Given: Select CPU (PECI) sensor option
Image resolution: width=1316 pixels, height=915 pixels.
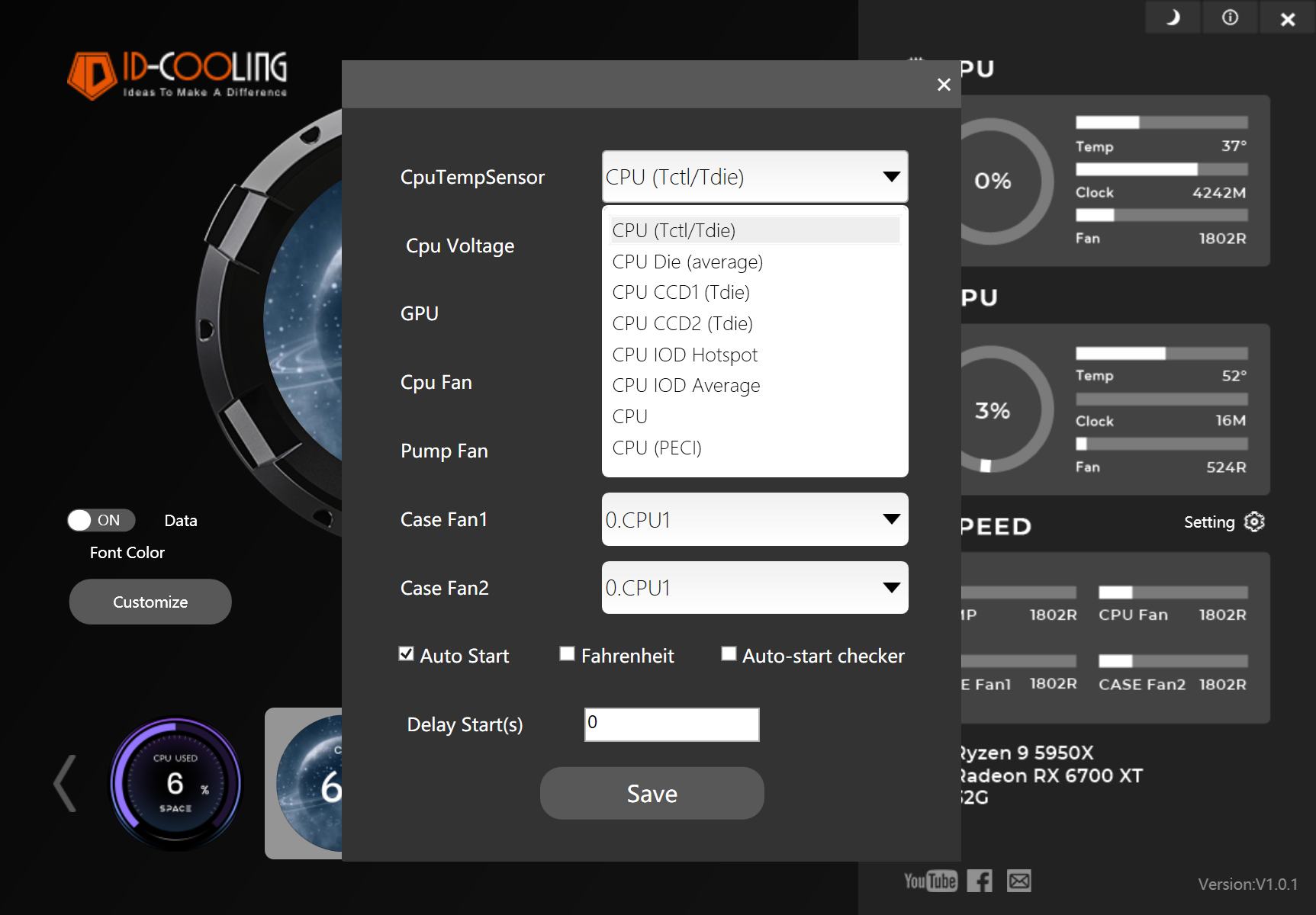Looking at the screenshot, I should coord(656,448).
